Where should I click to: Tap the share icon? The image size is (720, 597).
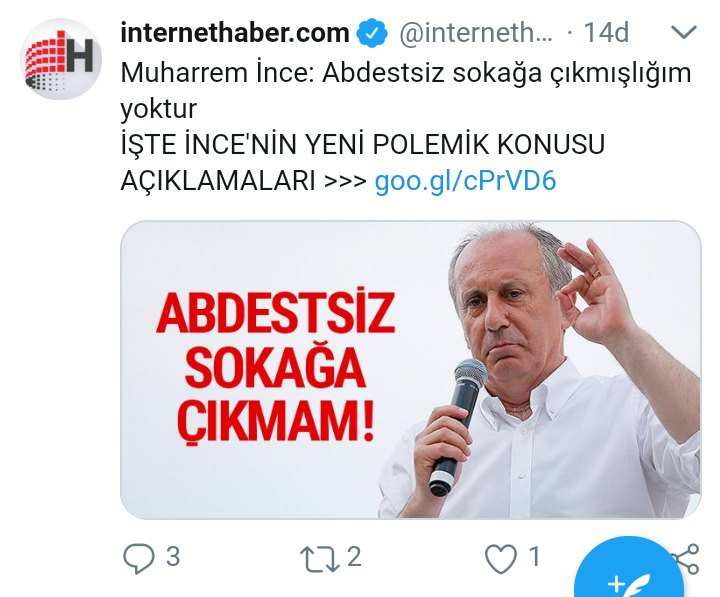coord(686,558)
